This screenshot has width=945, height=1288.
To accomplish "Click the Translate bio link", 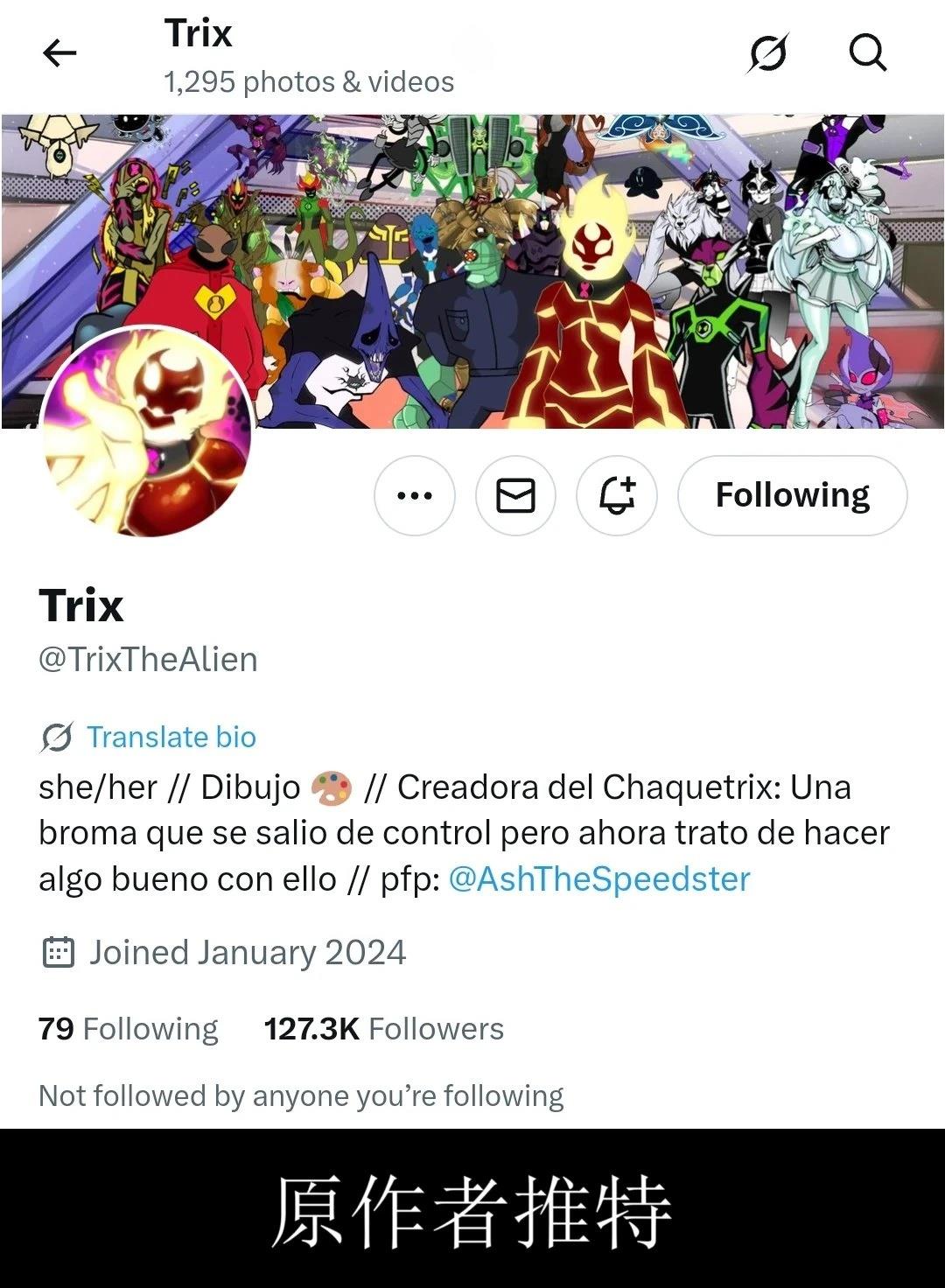I will [x=171, y=737].
